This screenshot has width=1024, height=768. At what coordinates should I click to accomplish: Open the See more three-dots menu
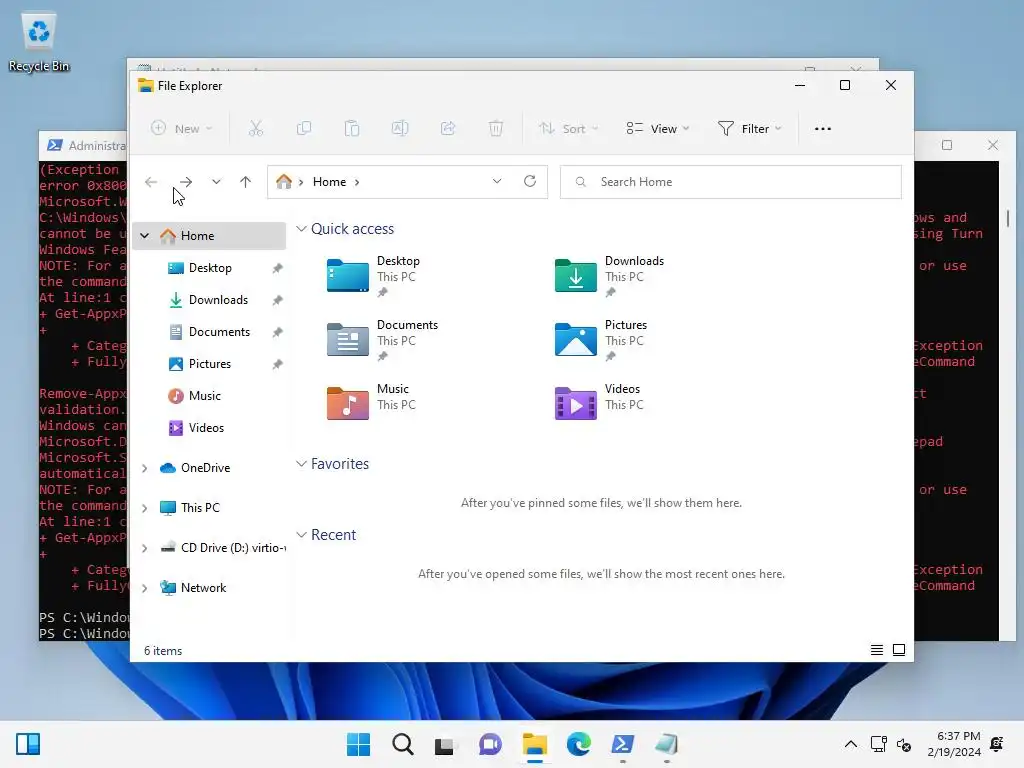coord(823,129)
